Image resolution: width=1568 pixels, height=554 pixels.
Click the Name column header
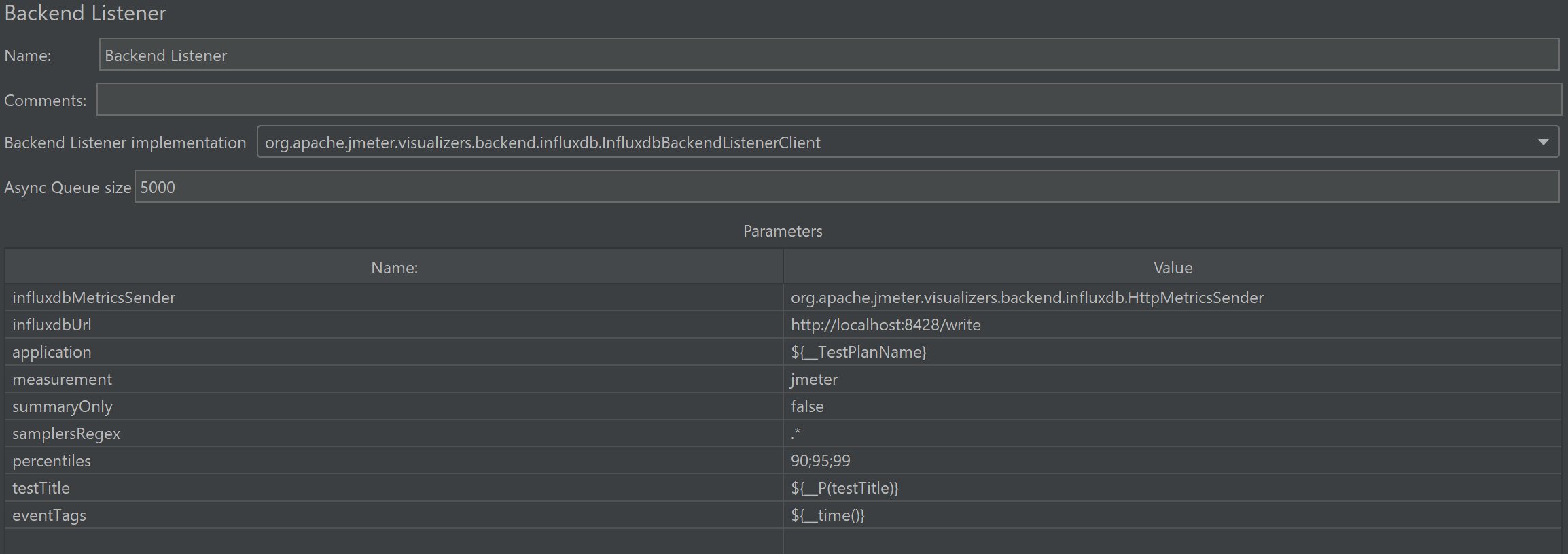[394, 268]
